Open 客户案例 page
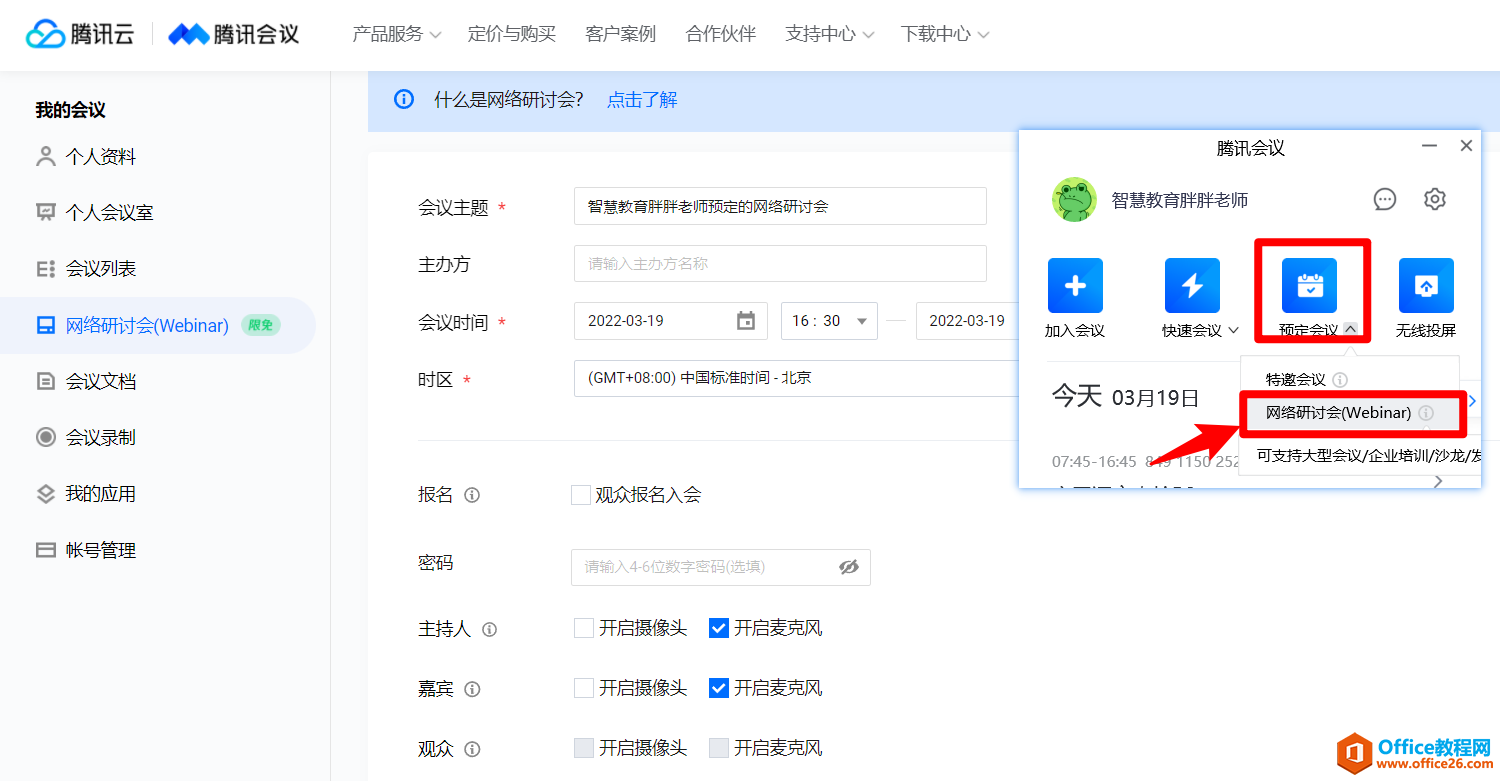This screenshot has height=781, width=1500. coord(621,34)
